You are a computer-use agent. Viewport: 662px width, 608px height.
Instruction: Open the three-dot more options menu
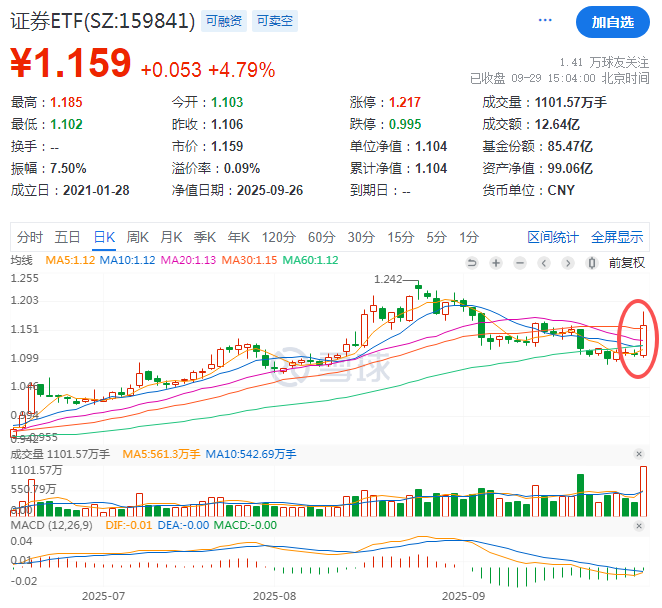[x=545, y=20]
